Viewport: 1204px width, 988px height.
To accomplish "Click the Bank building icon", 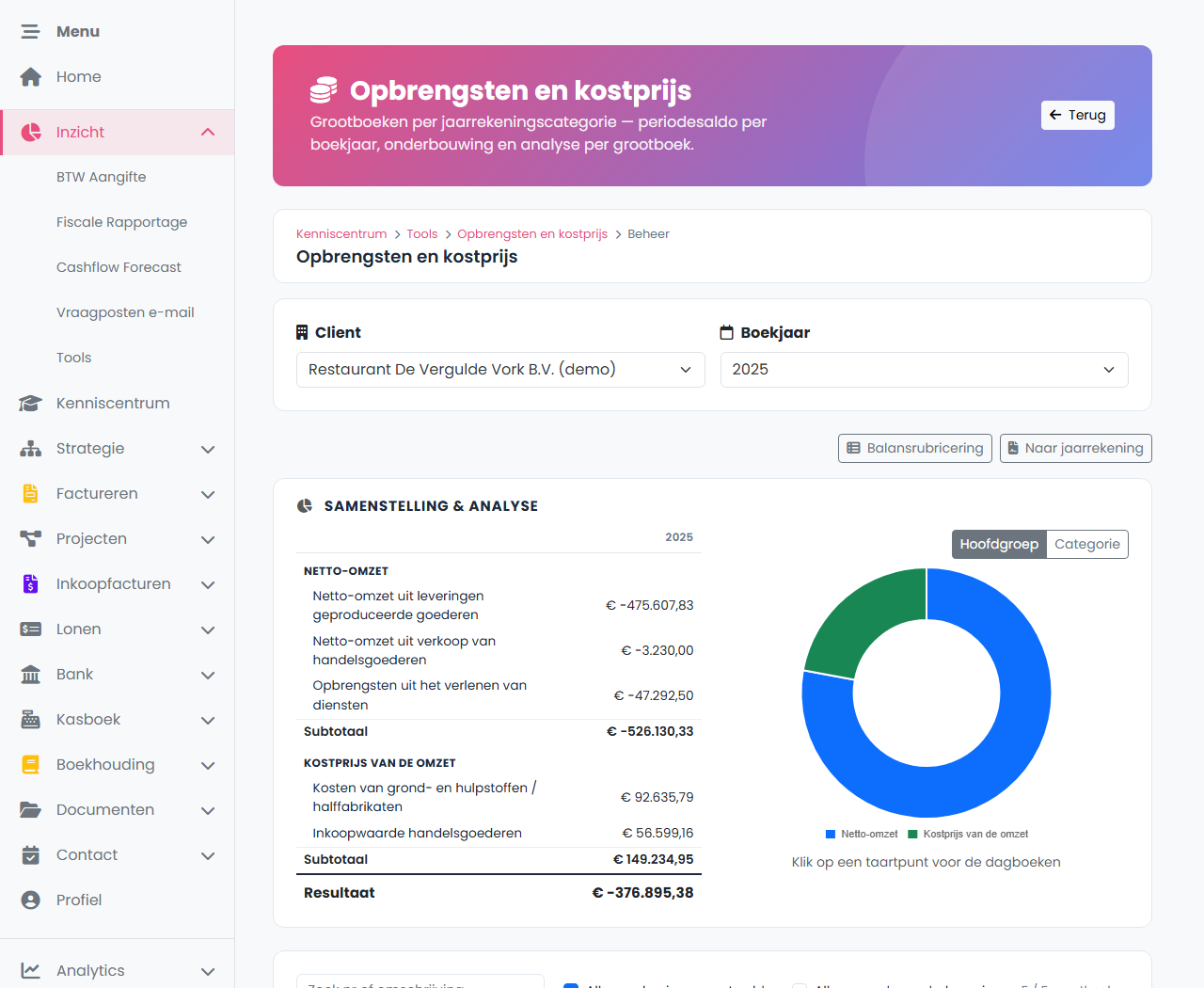I will (x=31, y=675).
